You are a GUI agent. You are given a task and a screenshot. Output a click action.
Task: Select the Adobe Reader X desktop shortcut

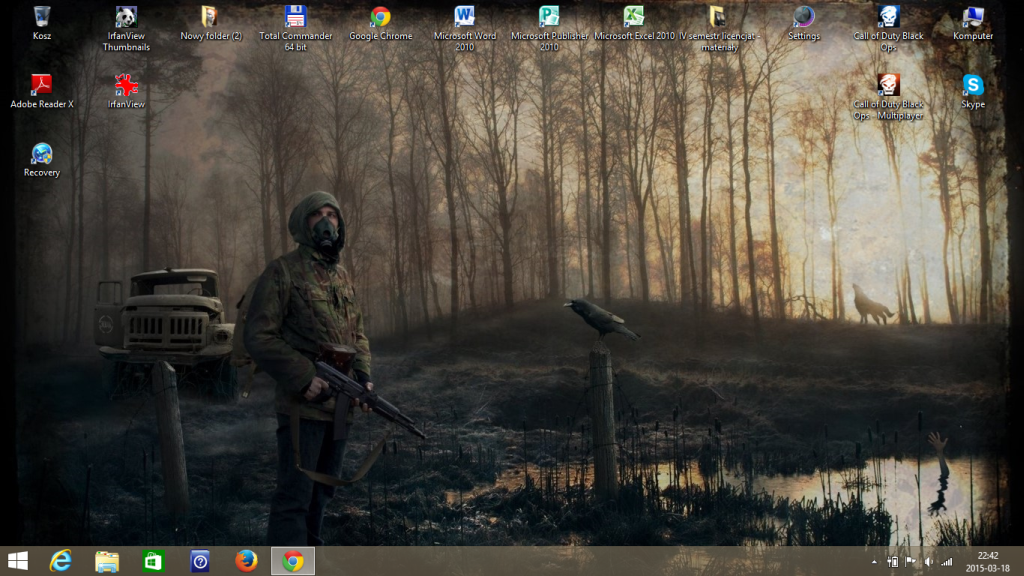tap(42, 91)
